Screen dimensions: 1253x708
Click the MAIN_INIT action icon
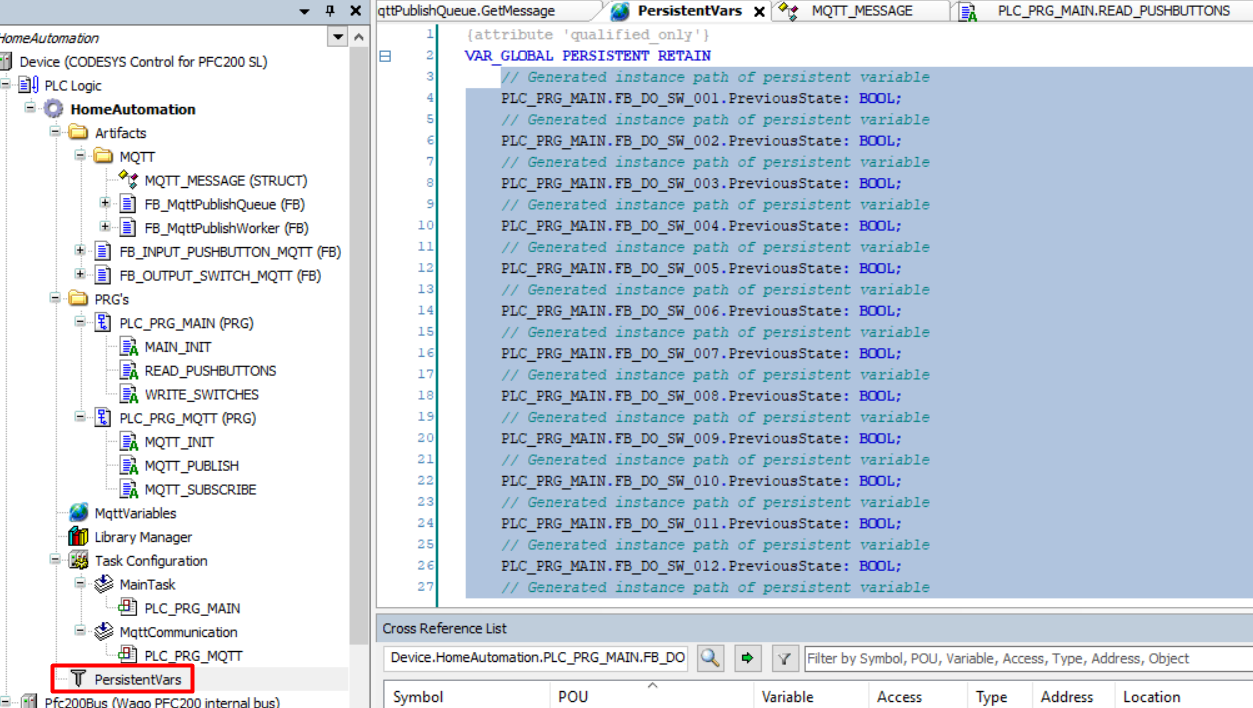[128, 347]
